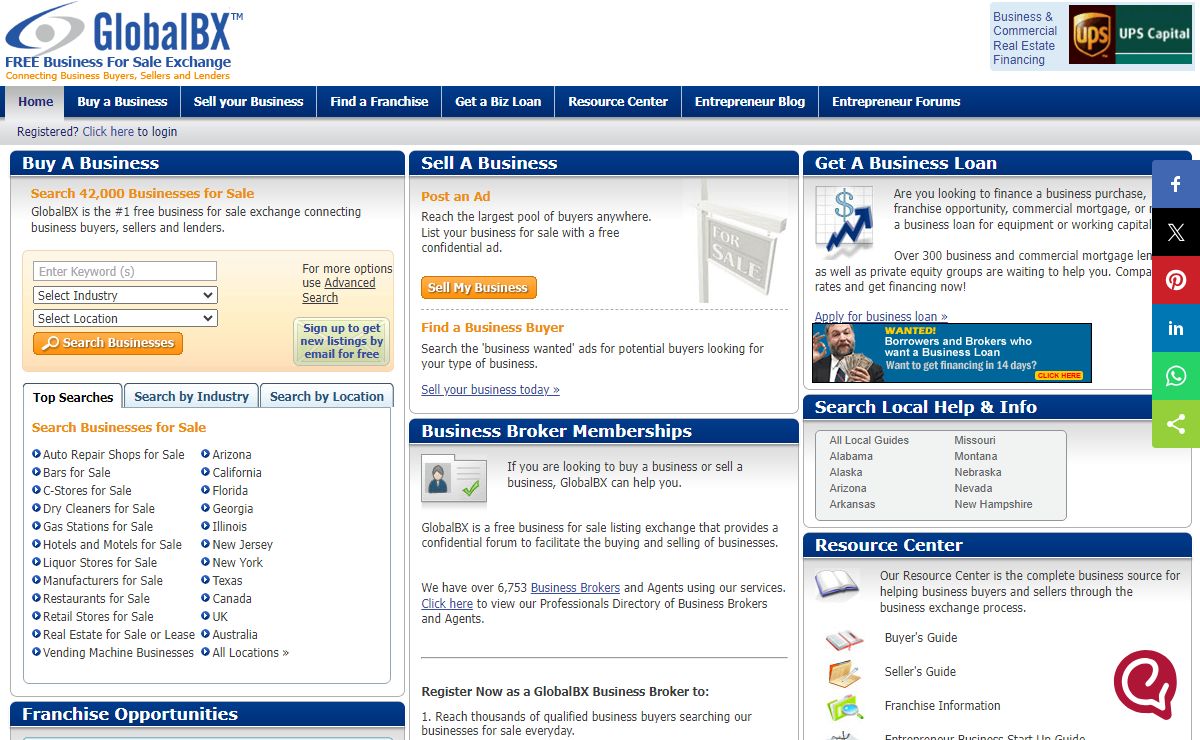Open Entrepreneur Forums menu item
This screenshot has width=1200, height=740.
coord(896,102)
